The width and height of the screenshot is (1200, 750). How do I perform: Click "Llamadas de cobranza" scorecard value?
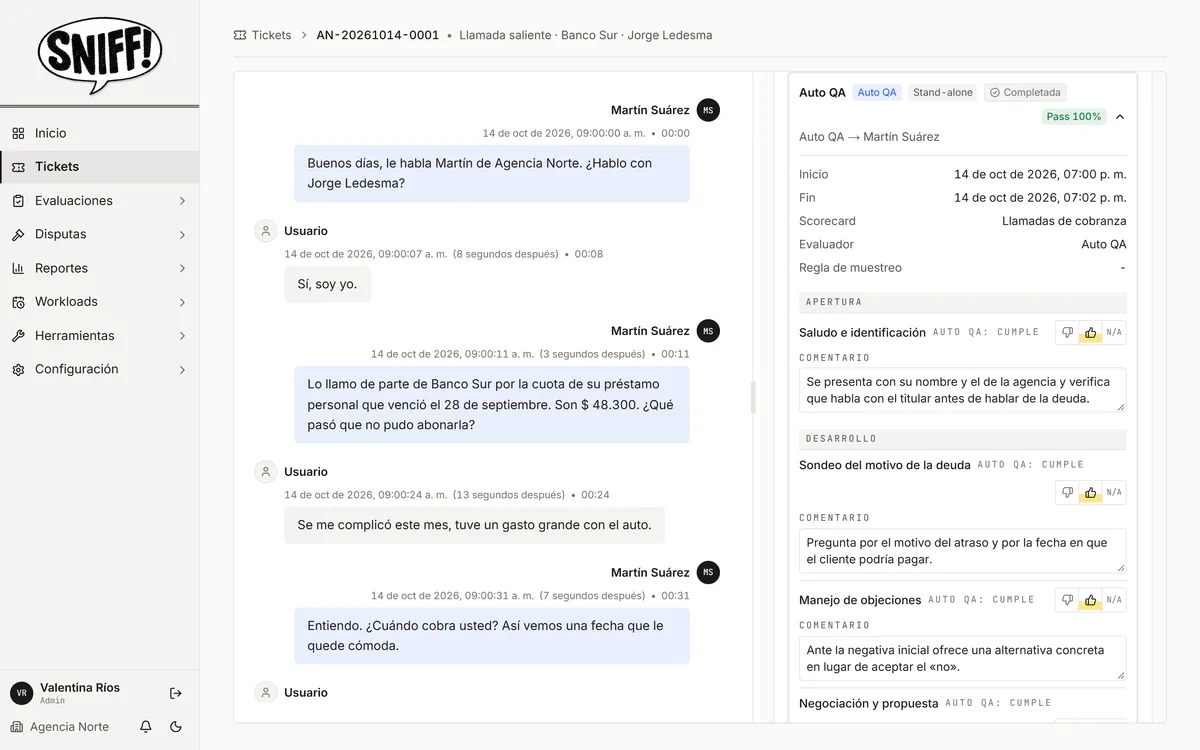pyautogui.click(x=1064, y=221)
